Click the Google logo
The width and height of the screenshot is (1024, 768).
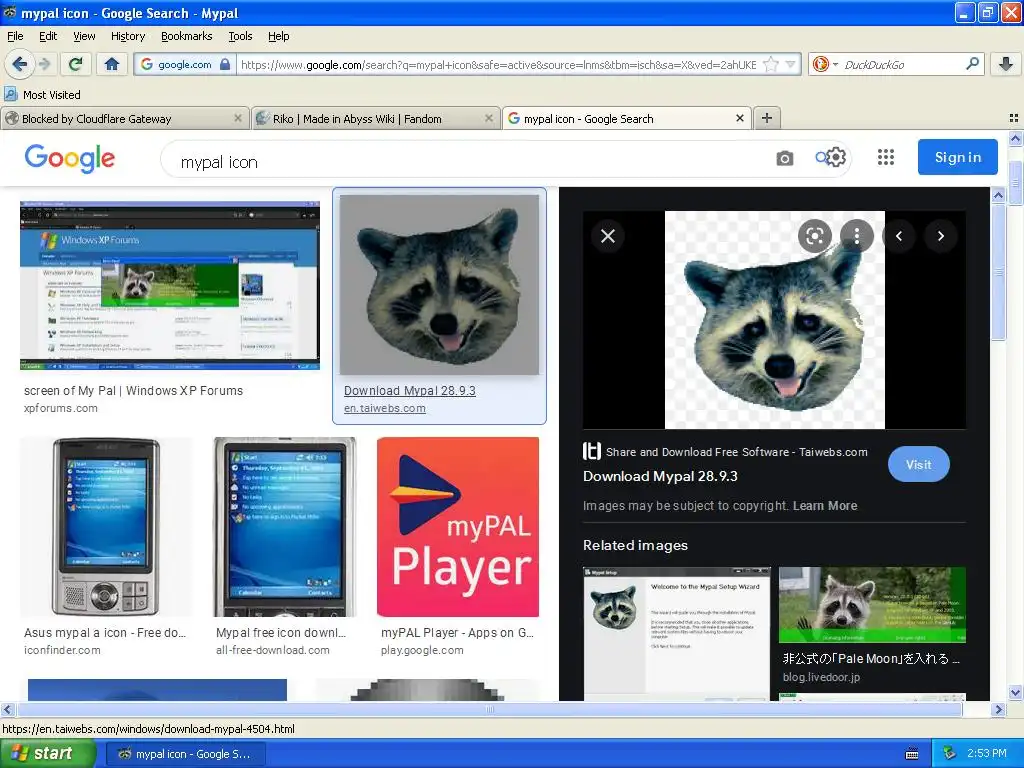click(70, 159)
